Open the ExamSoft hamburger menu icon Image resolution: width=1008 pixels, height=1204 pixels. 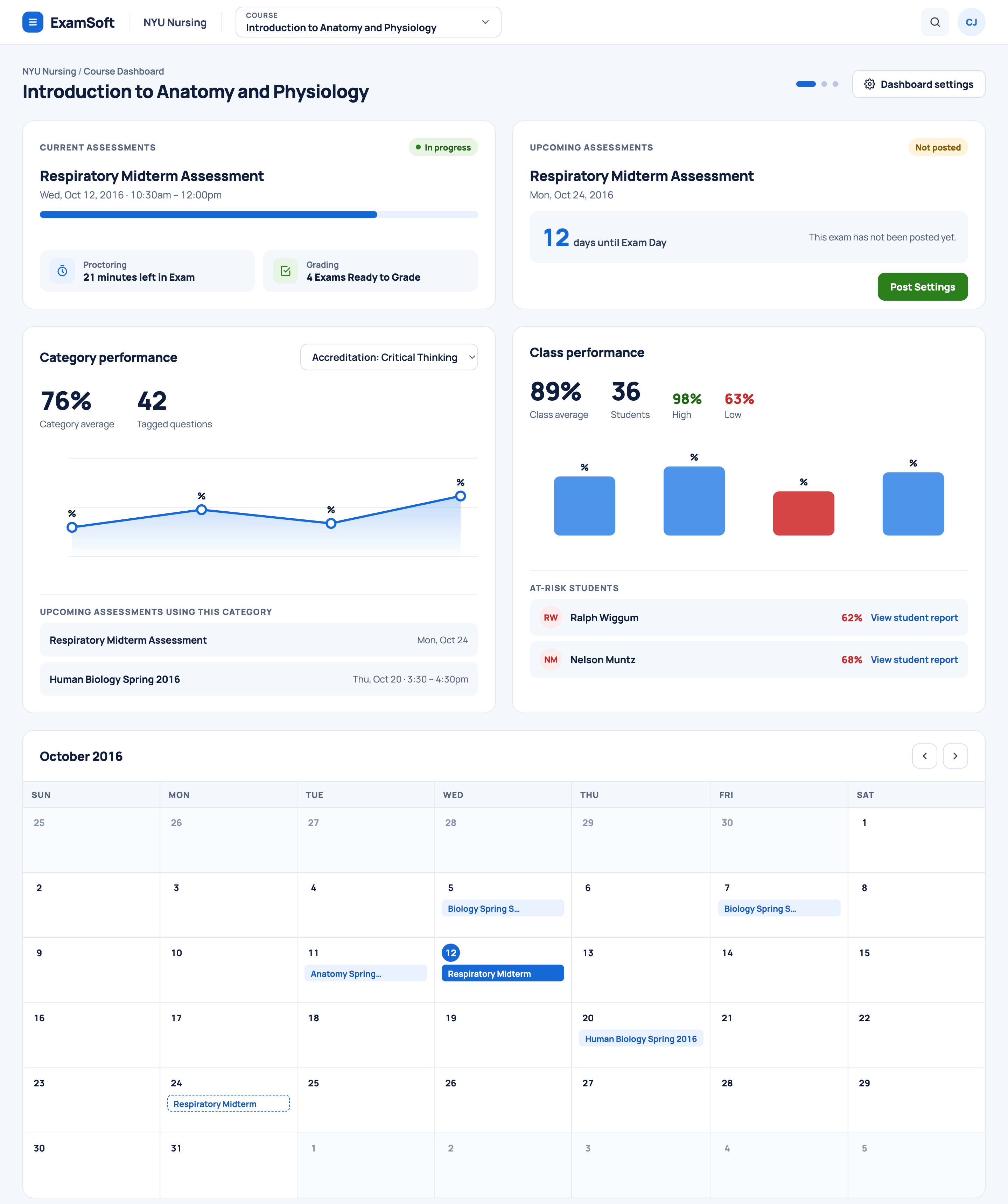click(33, 22)
